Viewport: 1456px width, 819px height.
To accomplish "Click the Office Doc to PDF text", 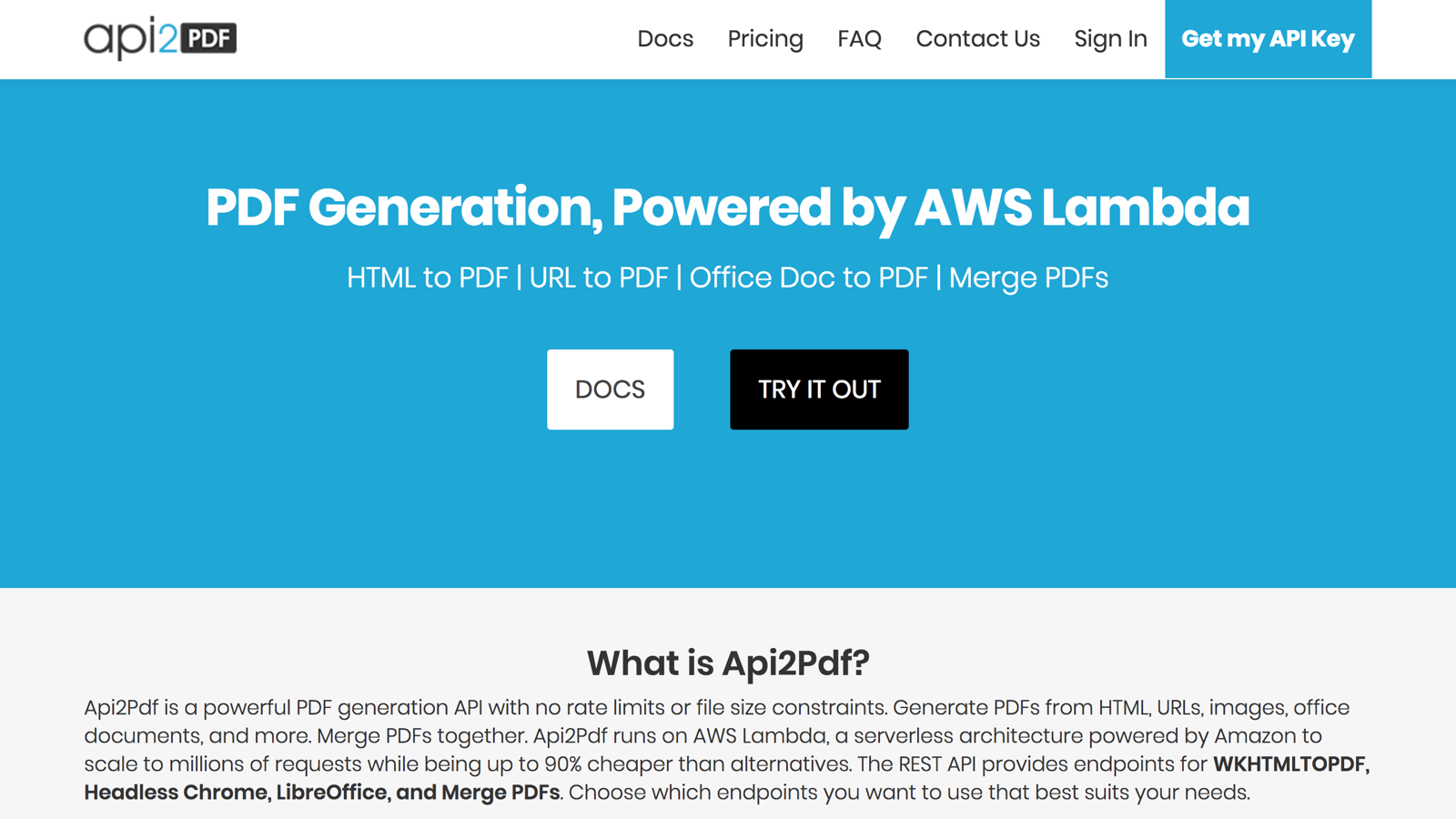I will pos(809,278).
